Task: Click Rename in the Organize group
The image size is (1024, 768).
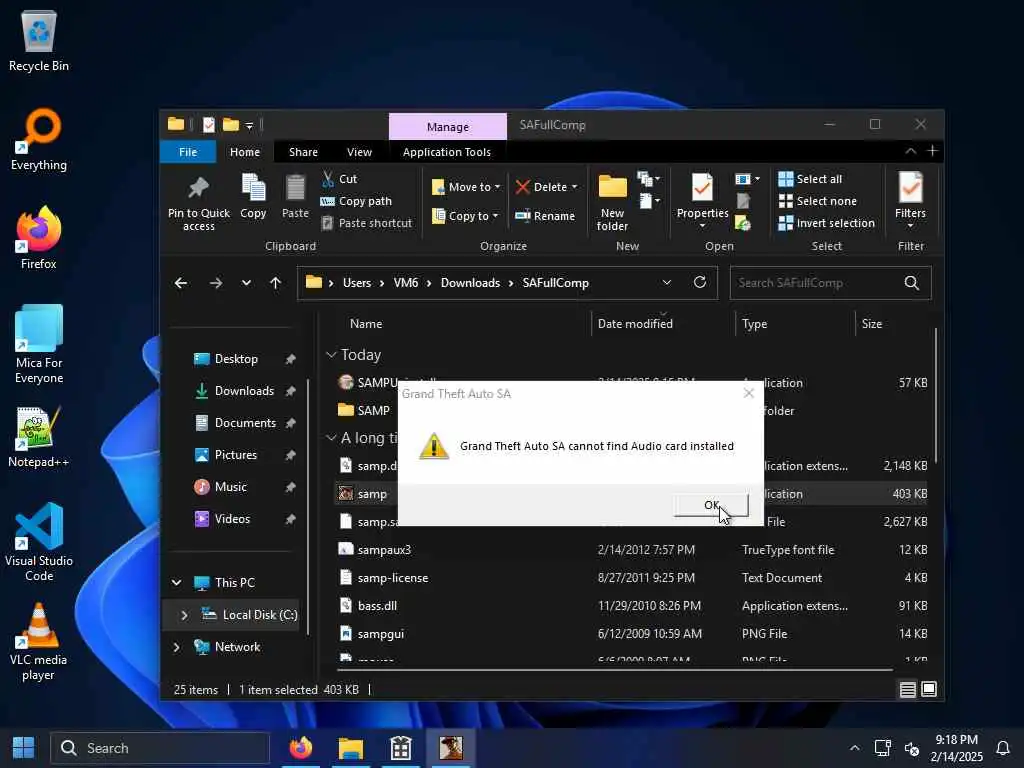Action: tap(545, 216)
